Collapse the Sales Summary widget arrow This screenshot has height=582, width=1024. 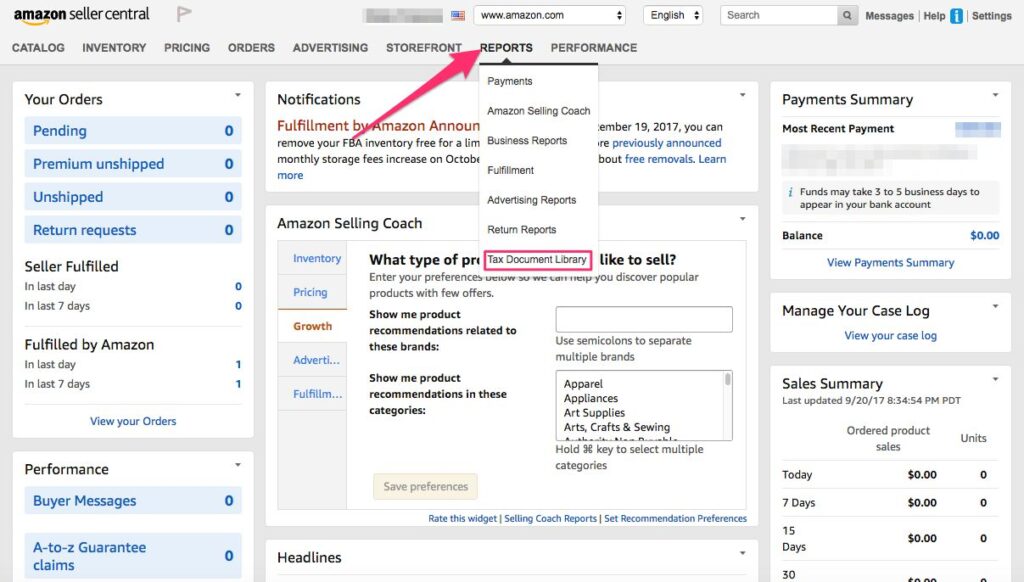(x=994, y=380)
